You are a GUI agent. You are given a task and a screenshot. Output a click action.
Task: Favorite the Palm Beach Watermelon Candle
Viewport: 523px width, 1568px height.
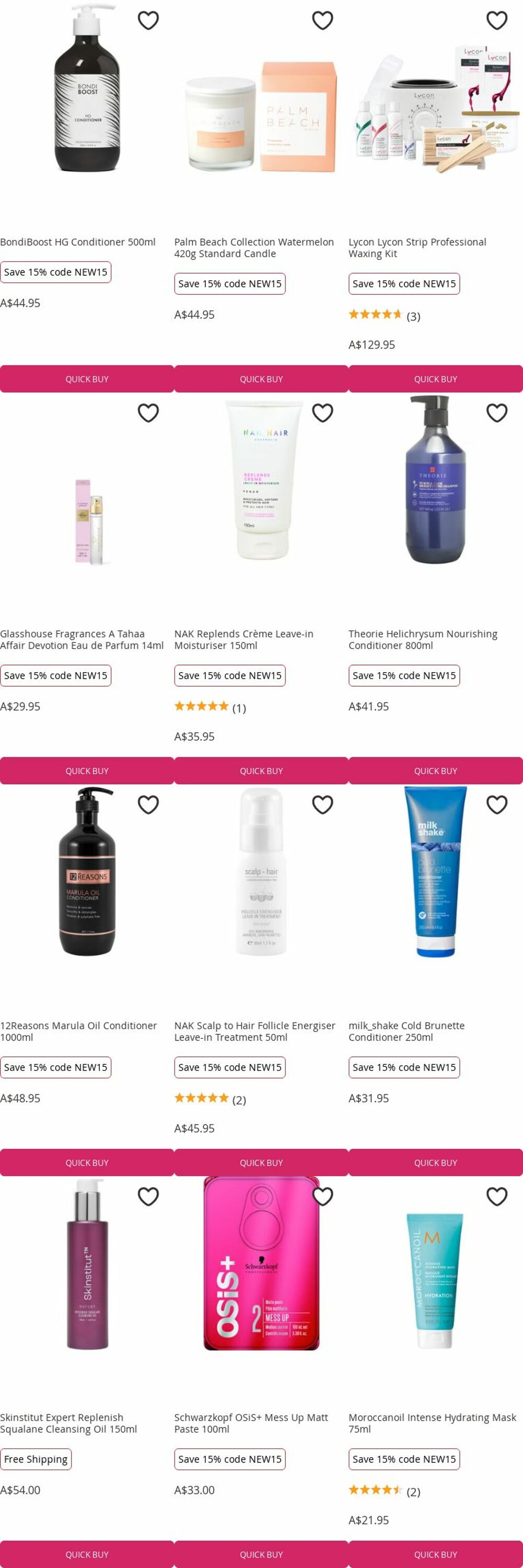point(322,21)
